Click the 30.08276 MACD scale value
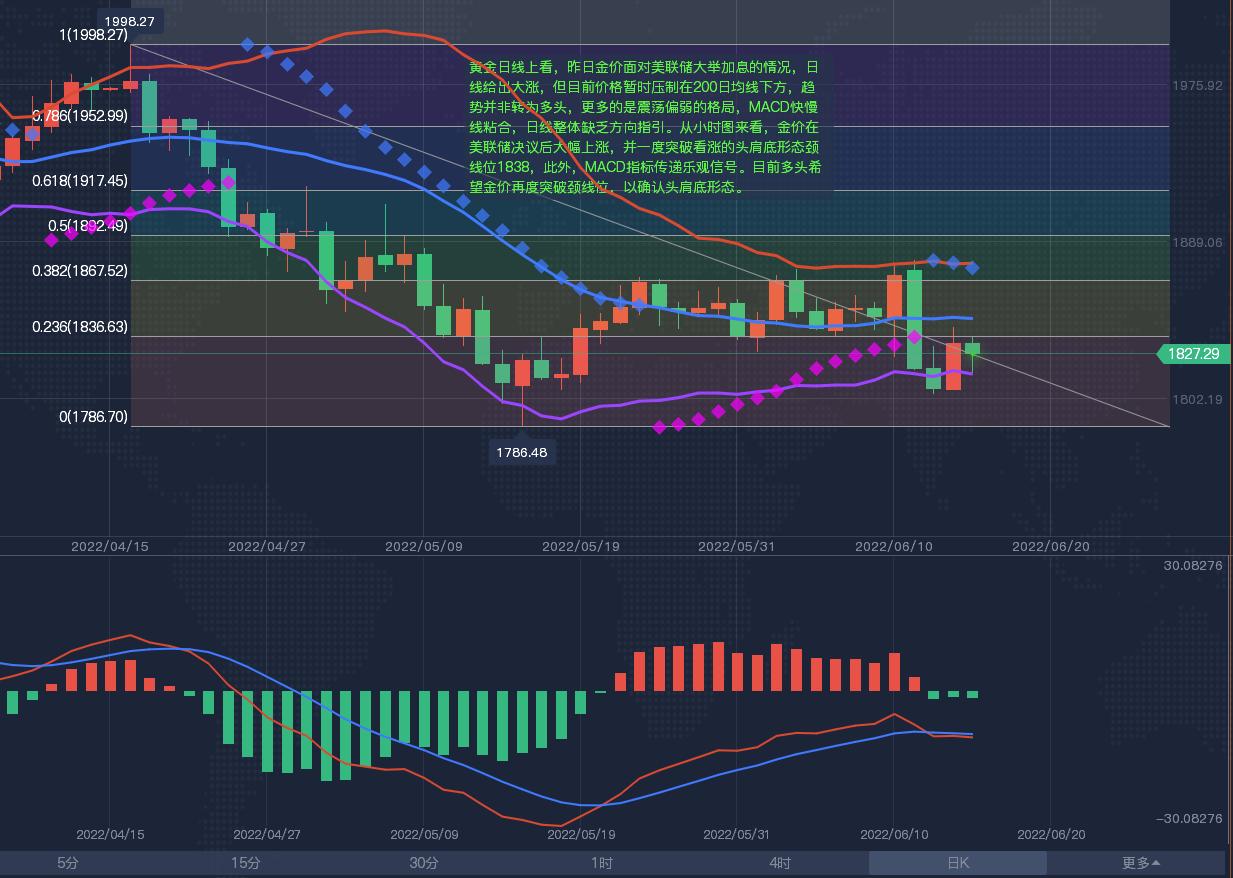This screenshot has height=878, width=1233. 1192,566
